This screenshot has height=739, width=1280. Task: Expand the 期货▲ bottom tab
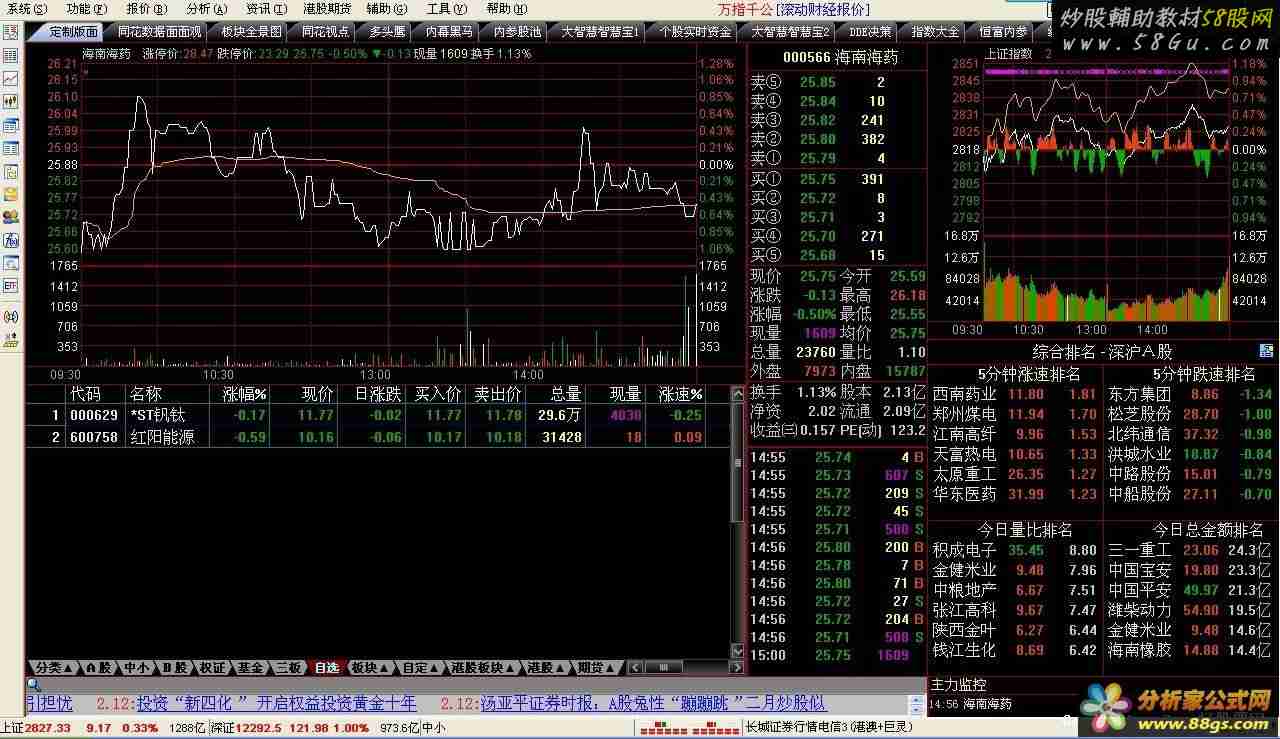click(597, 667)
